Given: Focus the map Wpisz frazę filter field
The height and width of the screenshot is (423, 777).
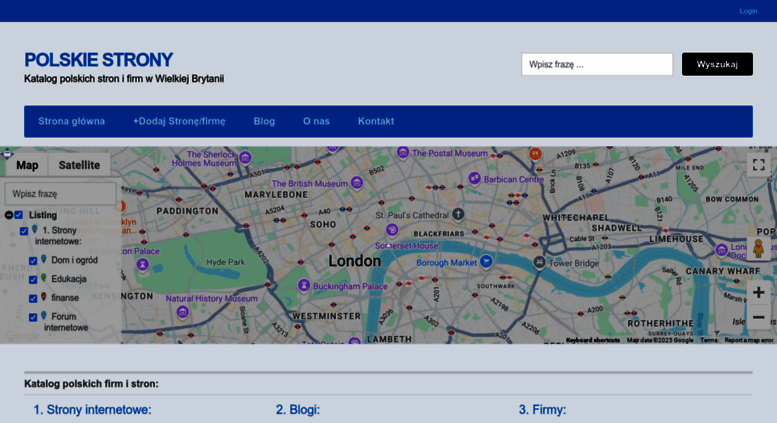Looking at the screenshot, I should (x=60, y=194).
